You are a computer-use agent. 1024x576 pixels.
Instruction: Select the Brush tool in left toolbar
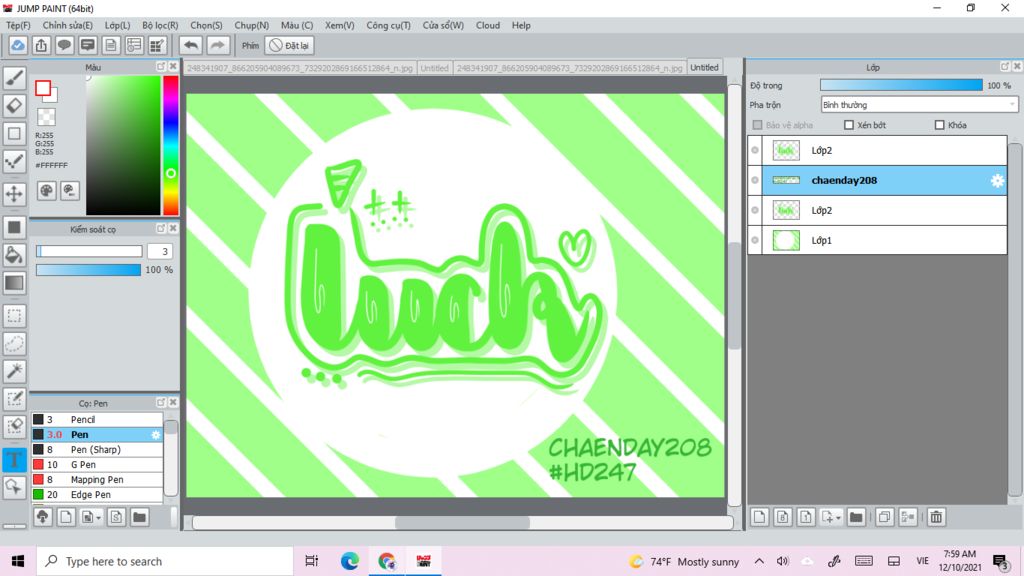coord(14,78)
